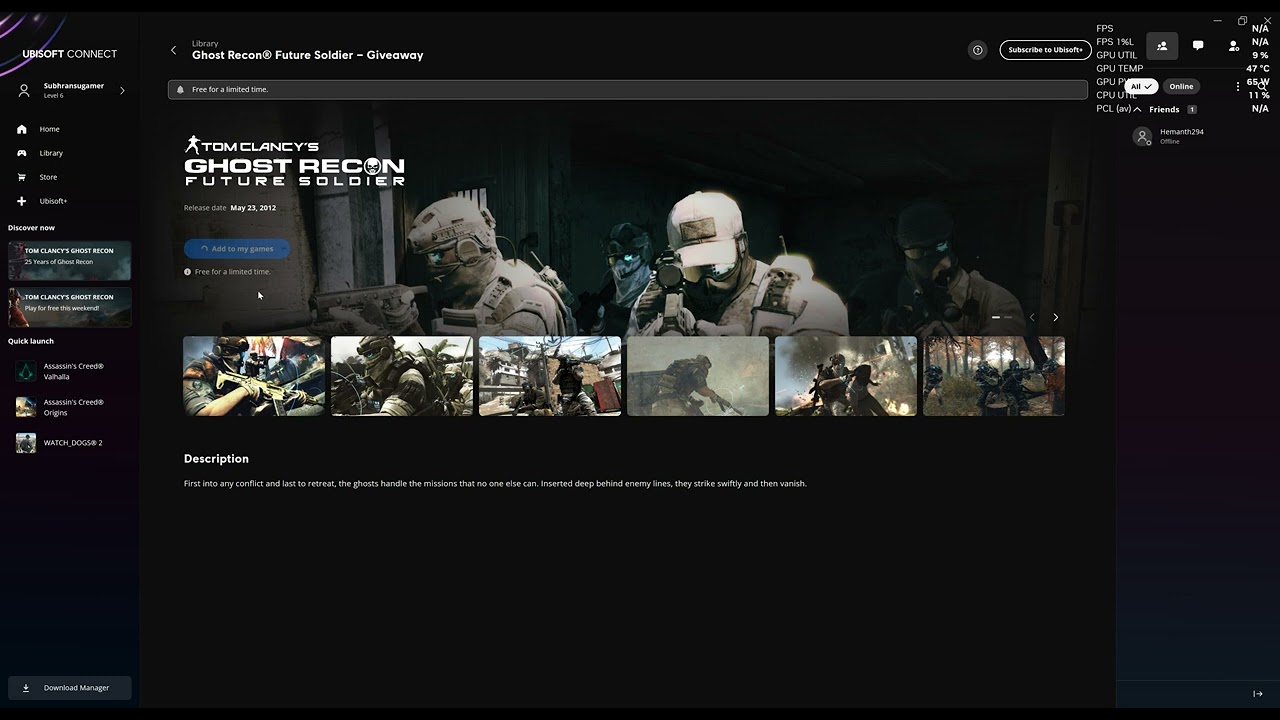Open the Play for free this weekend banner
Image resolution: width=1280 pixels, height=720 pixels.
pyautogui.click(x=69, y=306)
